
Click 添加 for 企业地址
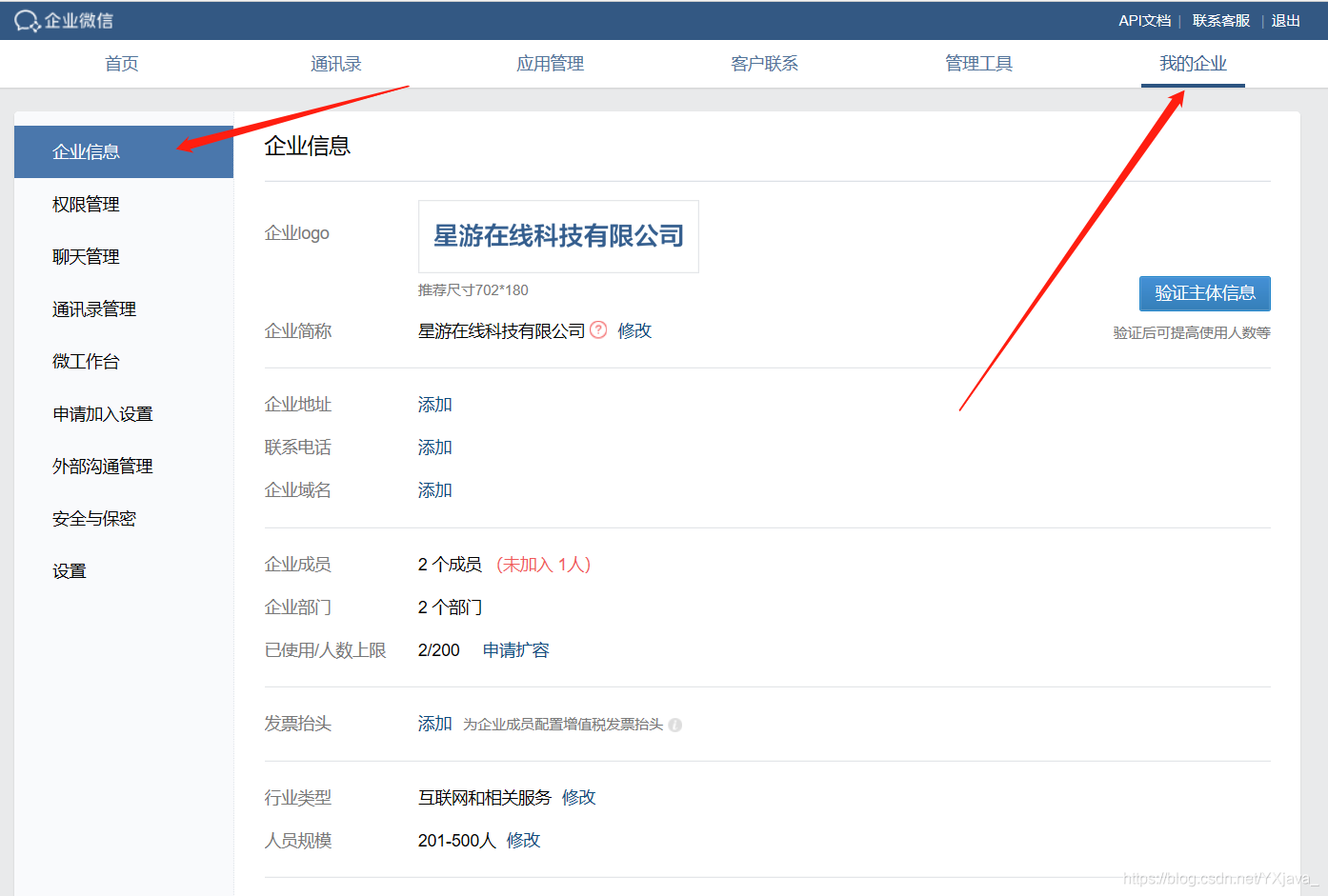click(x=435, y=405)
